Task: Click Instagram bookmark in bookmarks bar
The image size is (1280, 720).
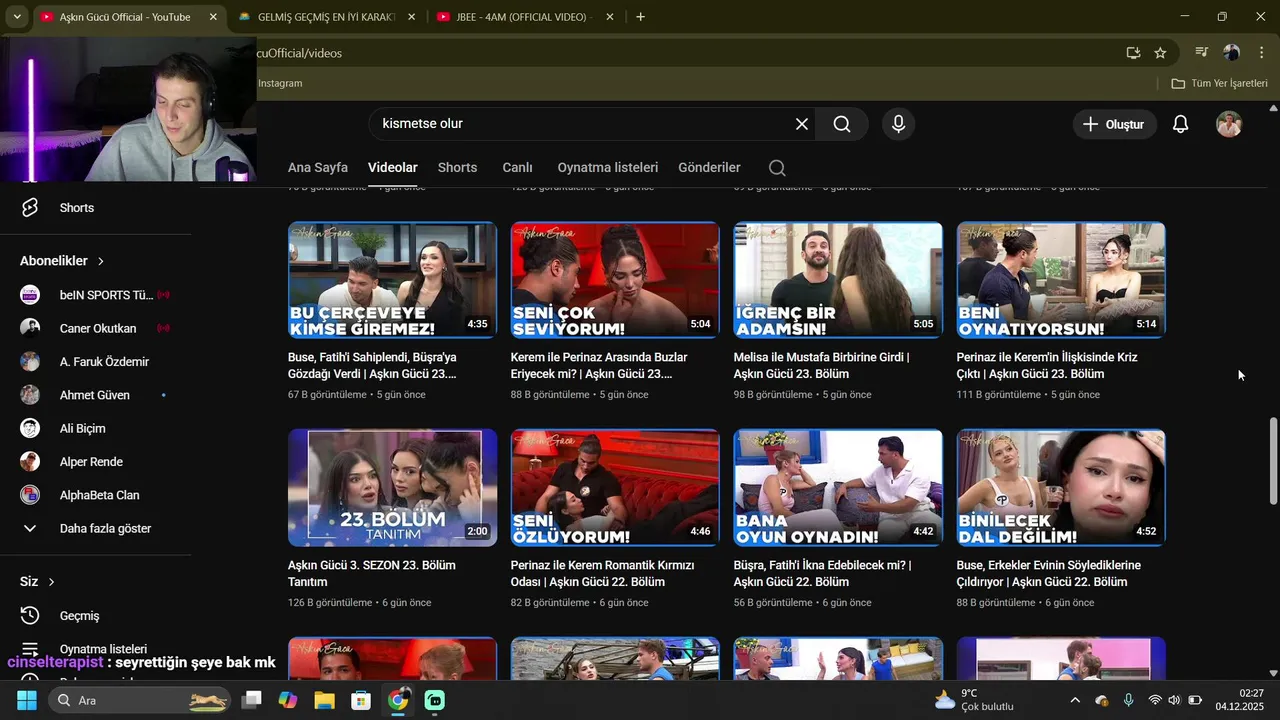Action: pyautogui.click(x=280, y=83)
